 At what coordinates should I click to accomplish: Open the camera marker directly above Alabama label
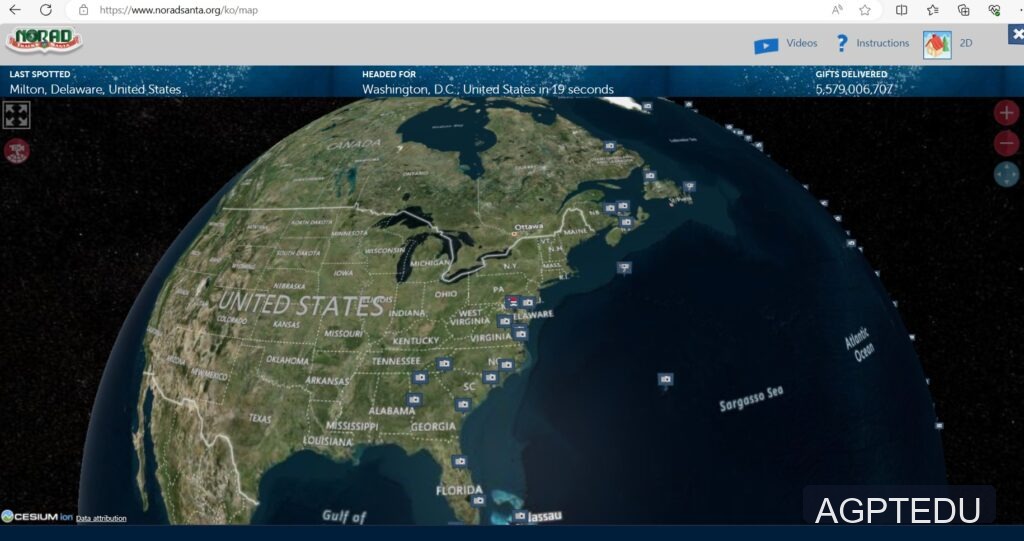coord(413,399)
